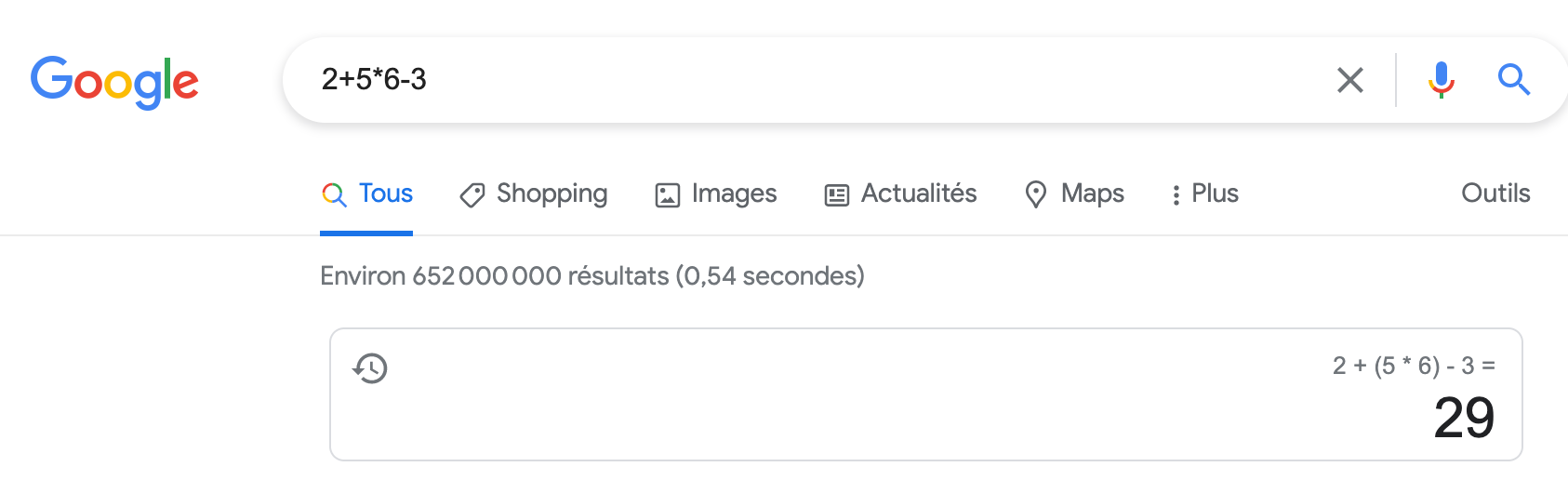Click the Maps pin icon
This screenshot has height=480, width=1568.
tap(1036, 194)
